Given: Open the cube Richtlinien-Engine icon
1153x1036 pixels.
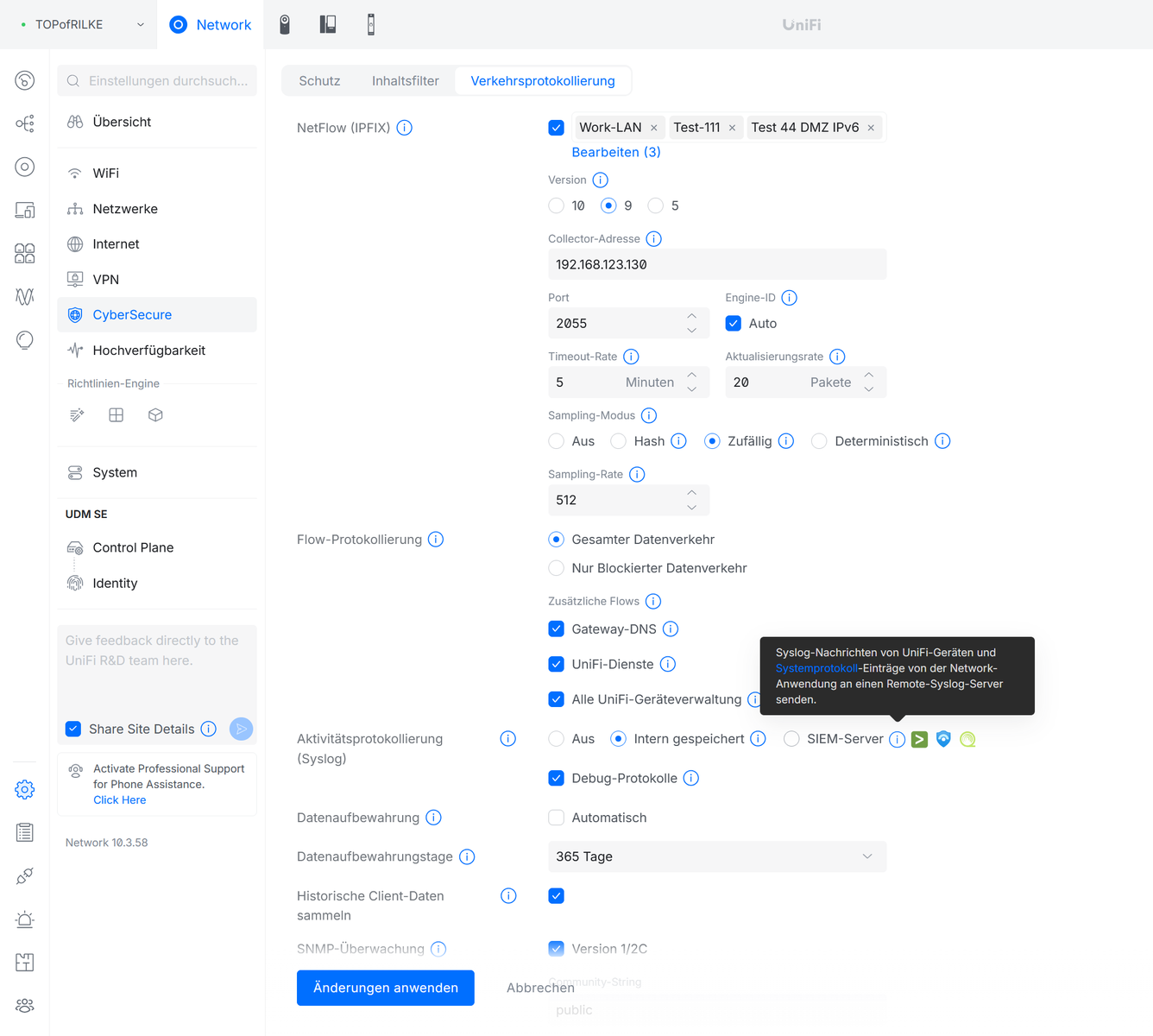Looking at the screenshot, I should pos(155,415).
